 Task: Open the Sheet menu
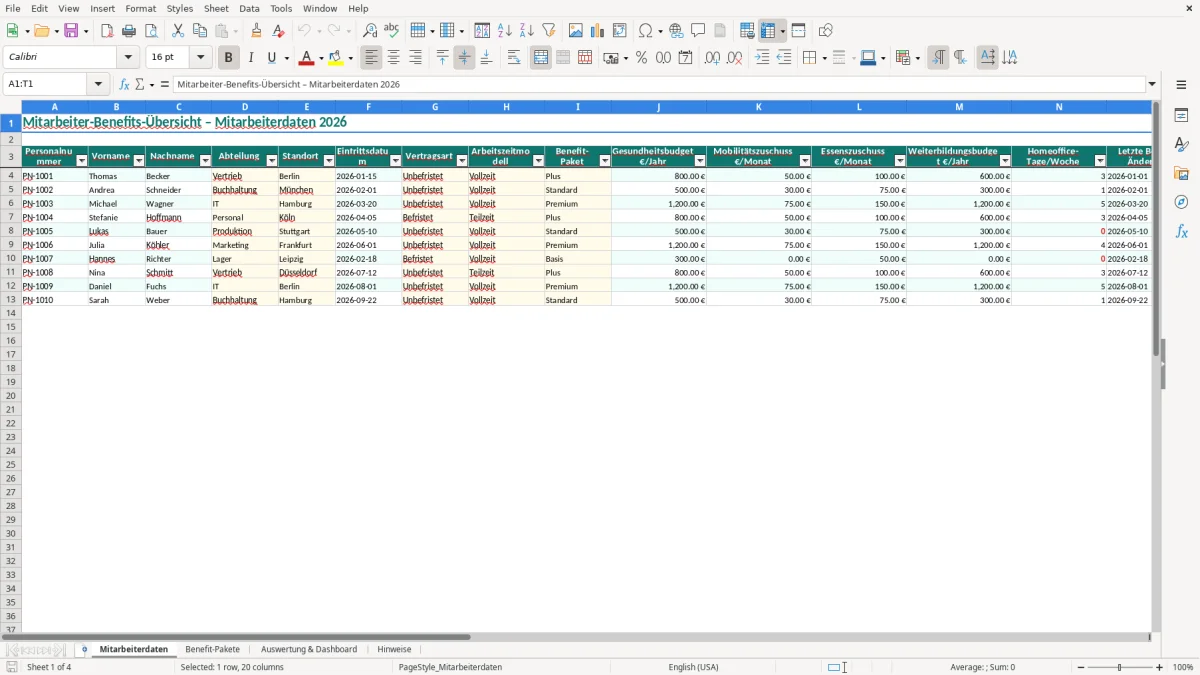[216, 8]
